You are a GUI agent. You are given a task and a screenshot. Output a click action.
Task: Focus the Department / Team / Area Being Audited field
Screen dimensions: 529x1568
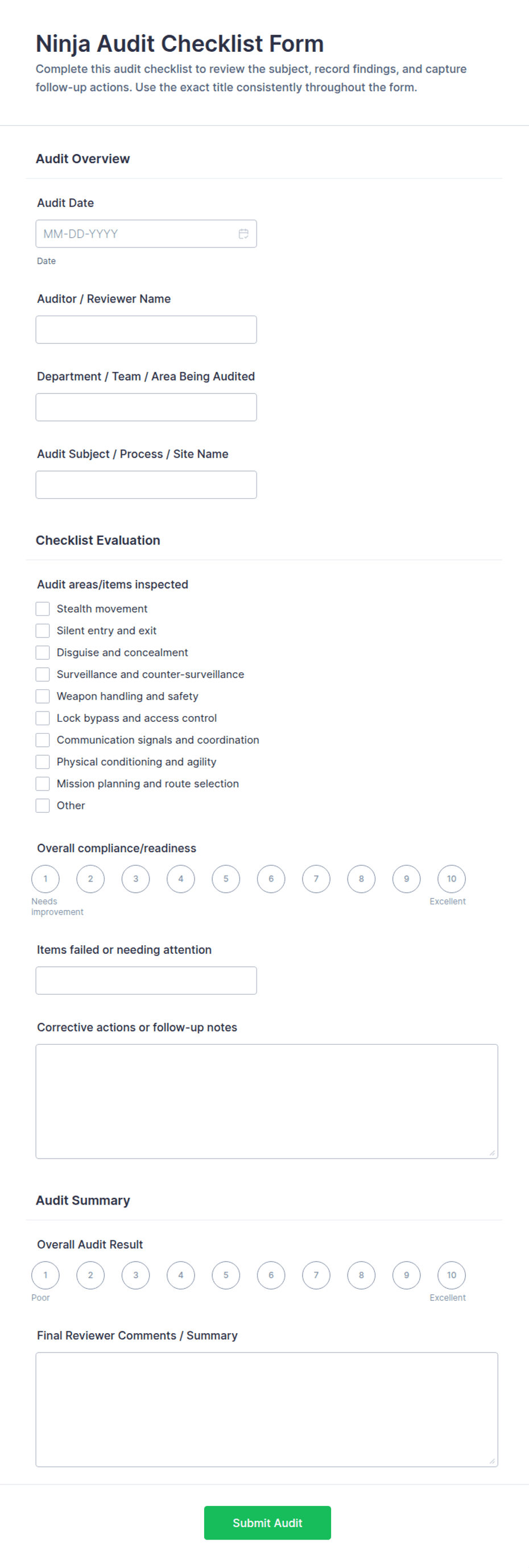pyautogui.click(x=146, y=407)
